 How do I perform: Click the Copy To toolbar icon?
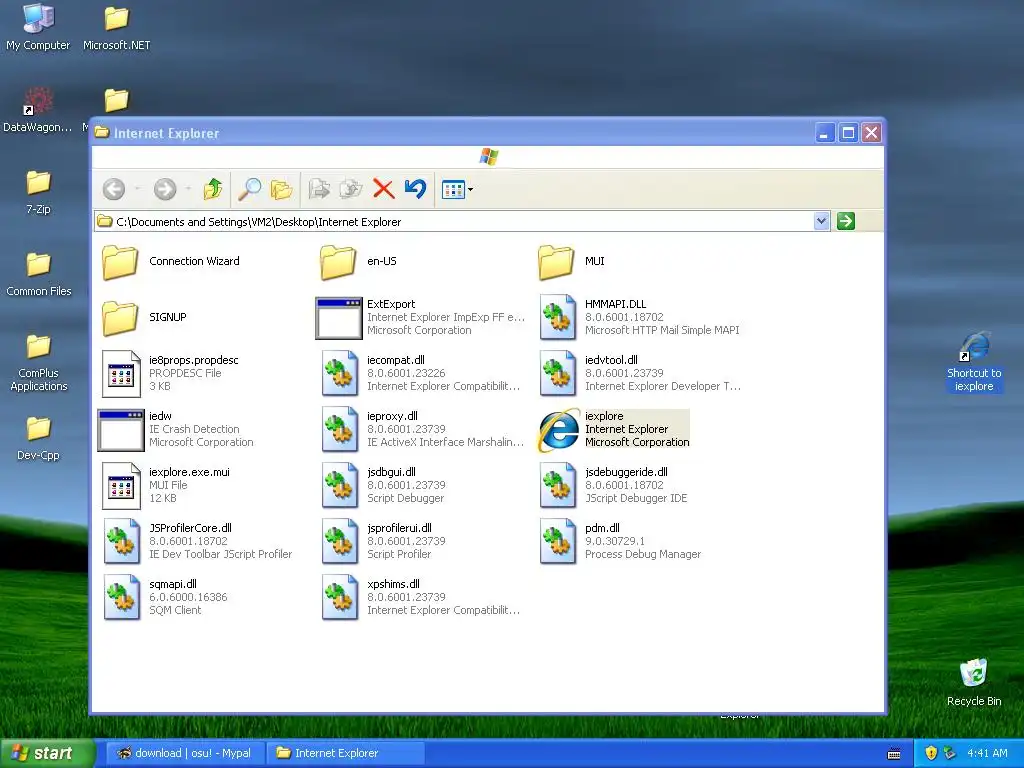[351, 189]
